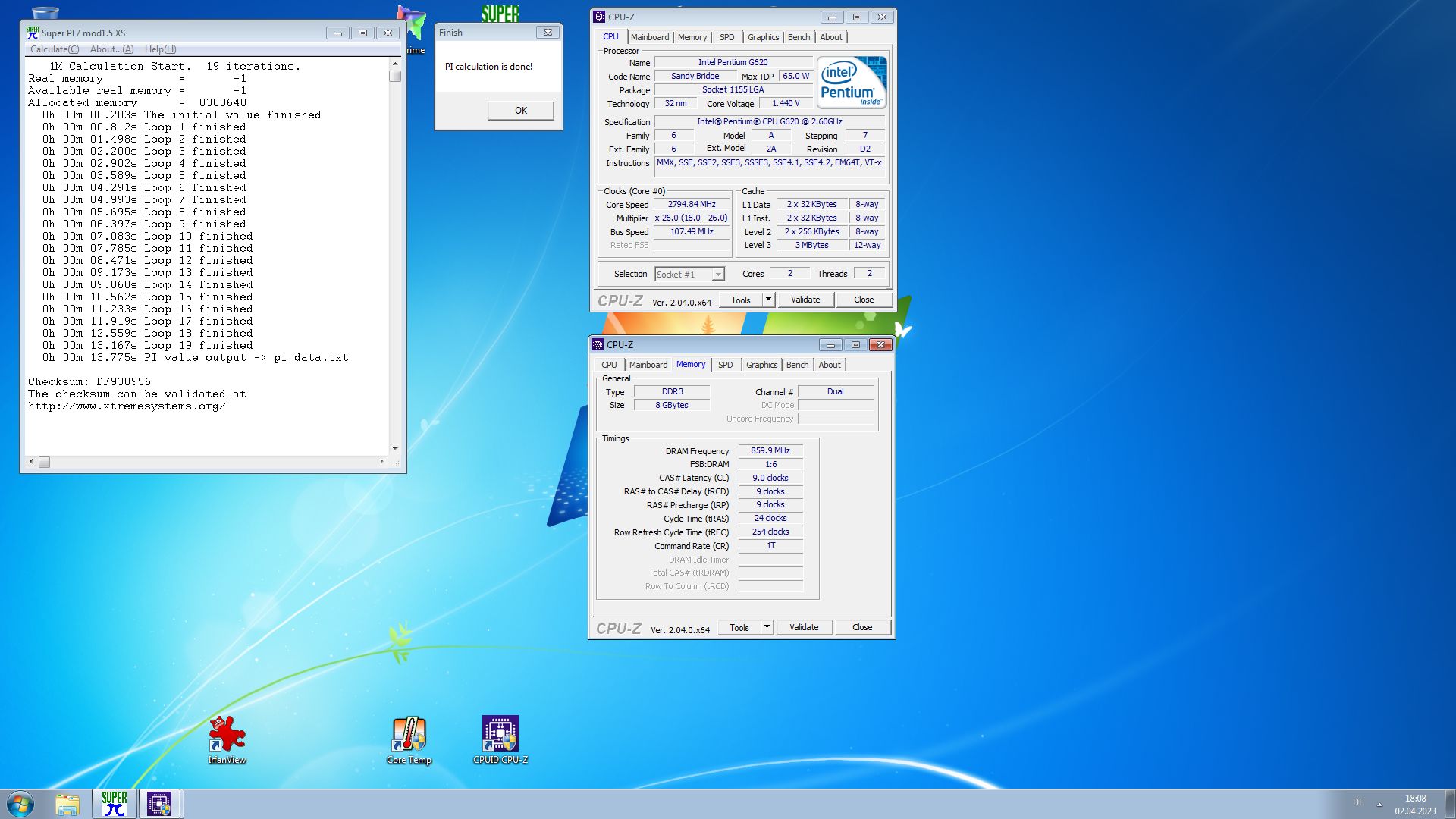Viewport: 1456px width, 819px height.
Task: Open the SUPER desktop icon at top
Action: pos(500,13)
